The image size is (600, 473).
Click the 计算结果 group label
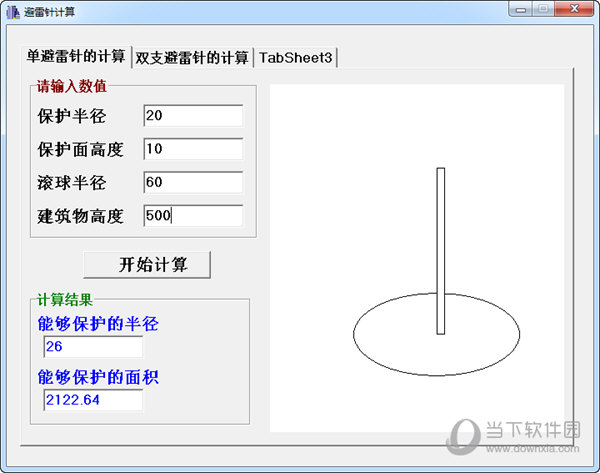[65, 300]
